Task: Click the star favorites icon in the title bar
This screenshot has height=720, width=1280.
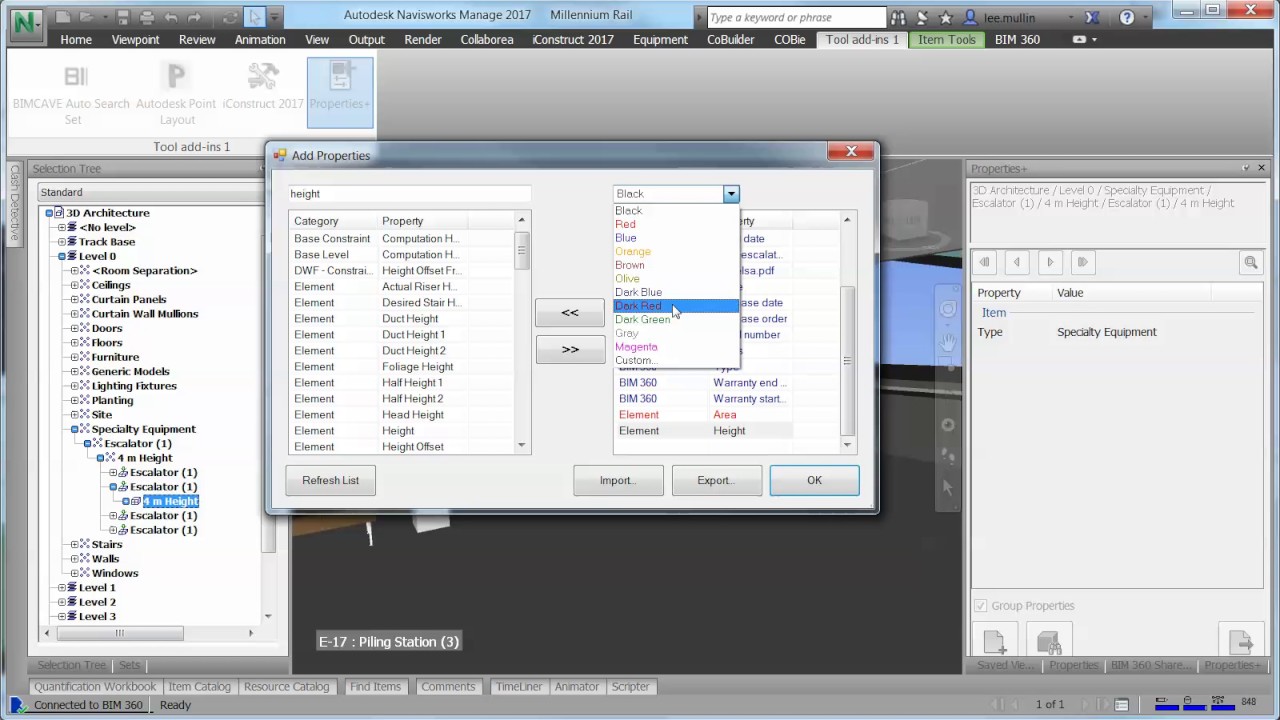Action: (x=945, y=18)
